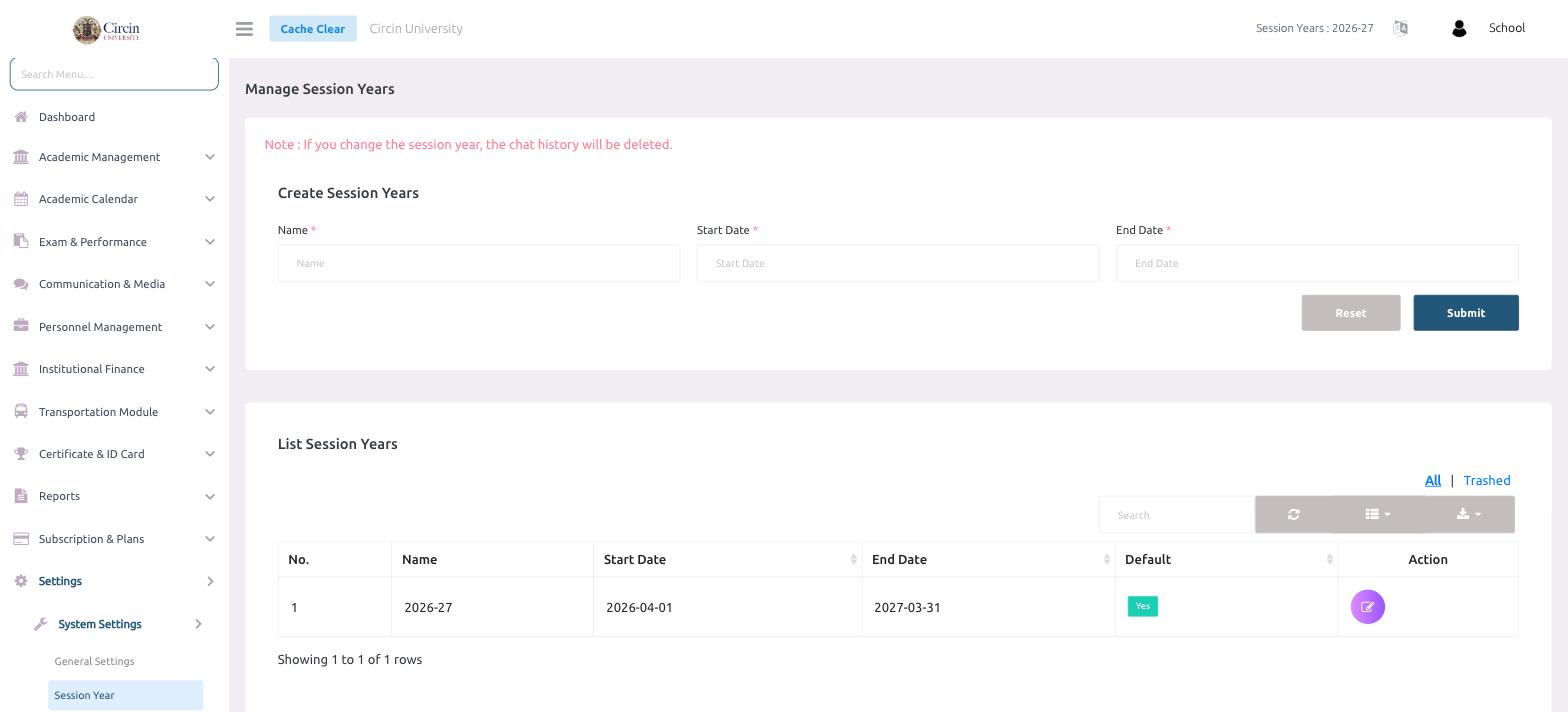This screenshot has height=712, width=1568.
Task: Click Session Years : 2026-27 header text
Action: point(1314,28)
